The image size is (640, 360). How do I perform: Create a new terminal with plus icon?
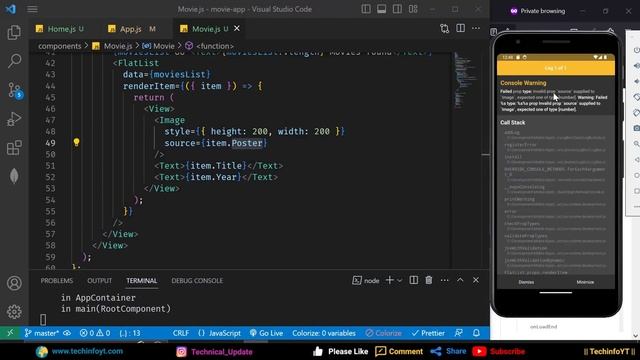[389, 280]
